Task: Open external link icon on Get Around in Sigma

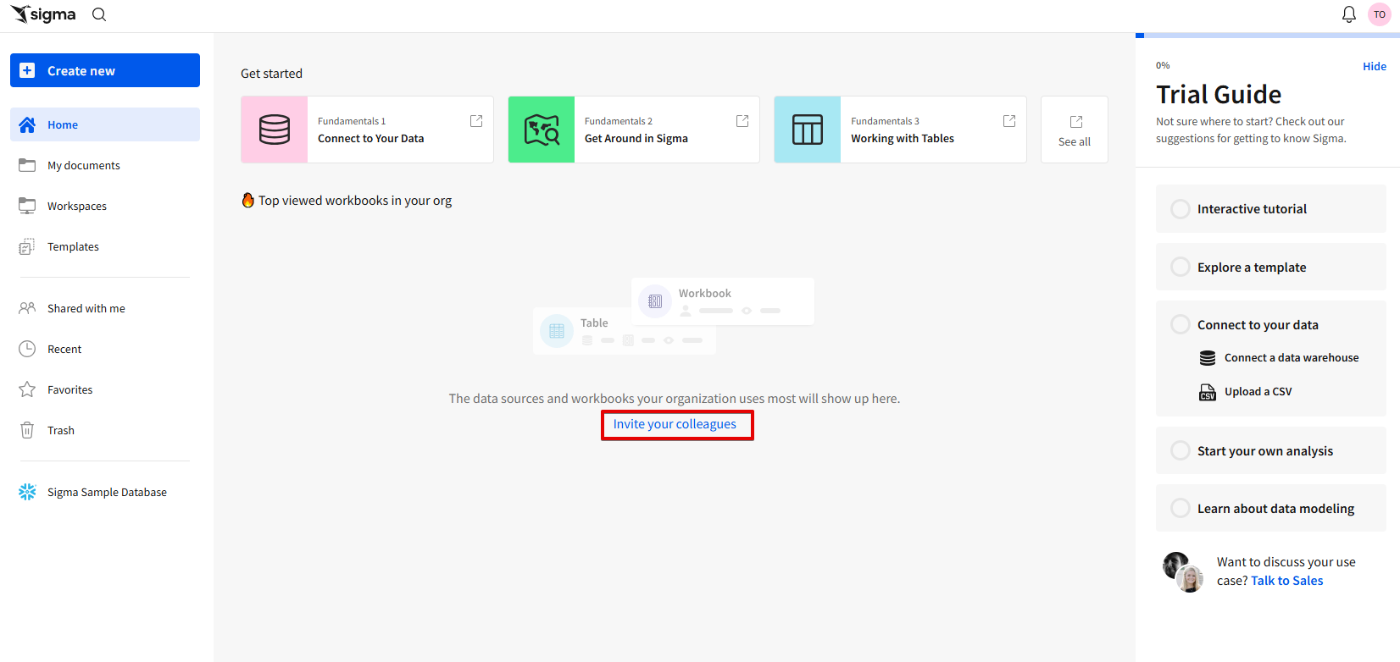Action: [x=742, y=121]
